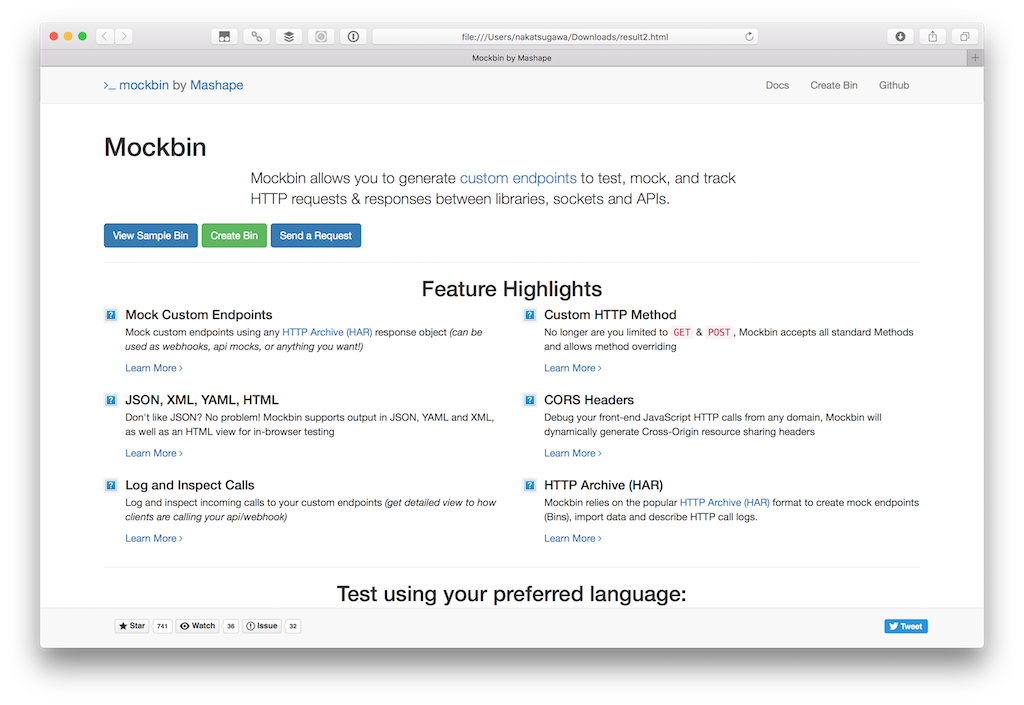The width and height of the screenshot is (1024, 705).
Task: Go forward with Safari's forward arrow
Action: pos(123,37)
